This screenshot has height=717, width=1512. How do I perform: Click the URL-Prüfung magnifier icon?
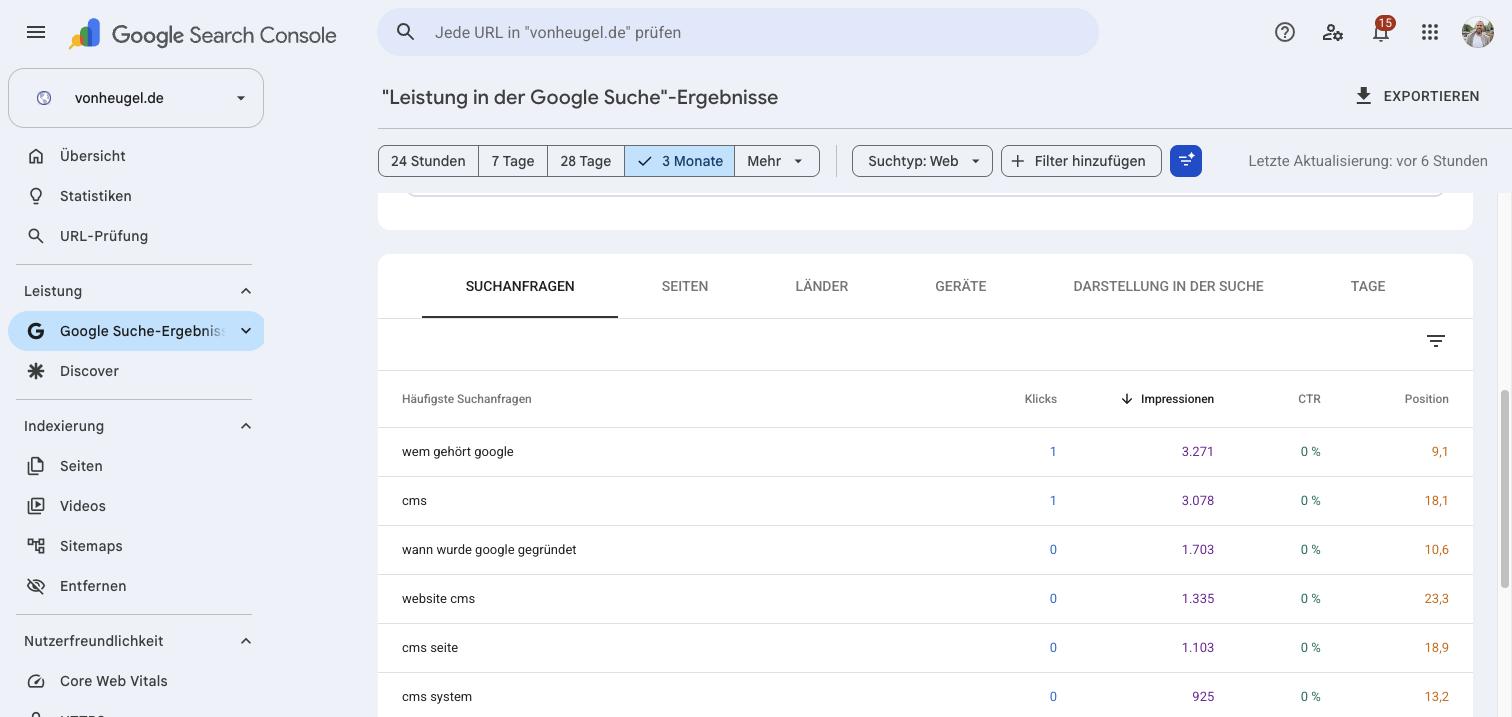[x=36, y=236]
